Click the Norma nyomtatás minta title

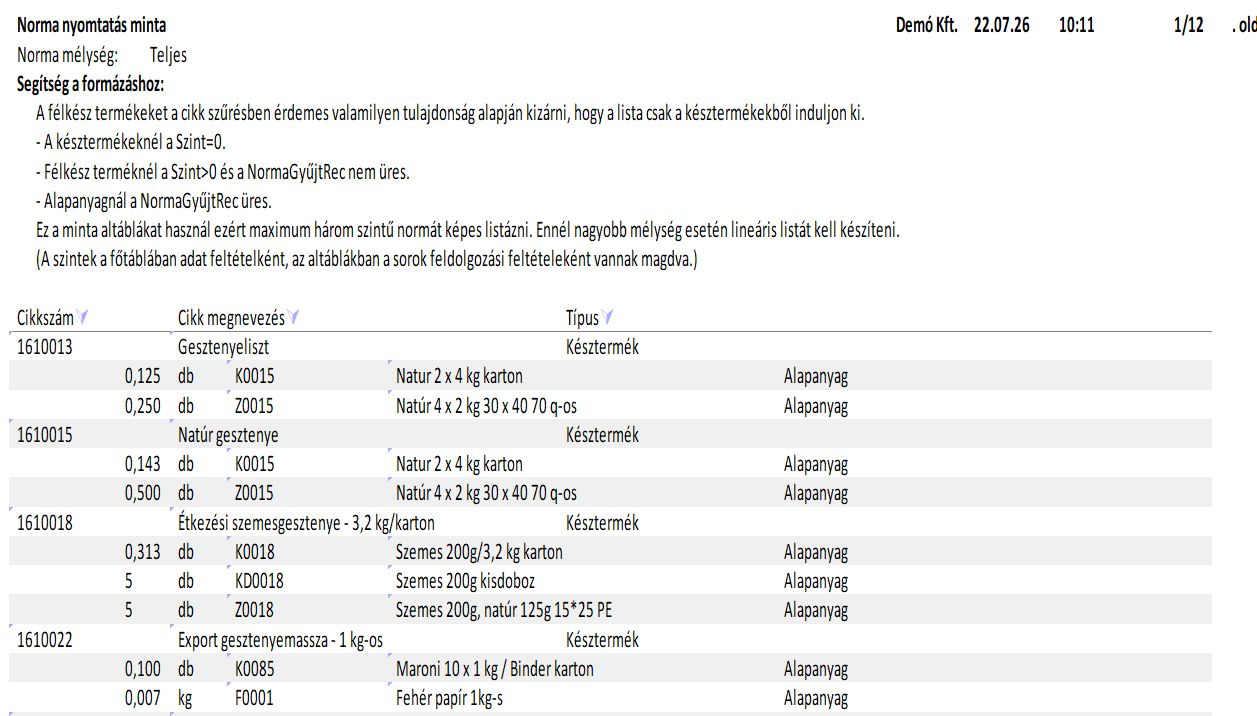coord(92,26)
